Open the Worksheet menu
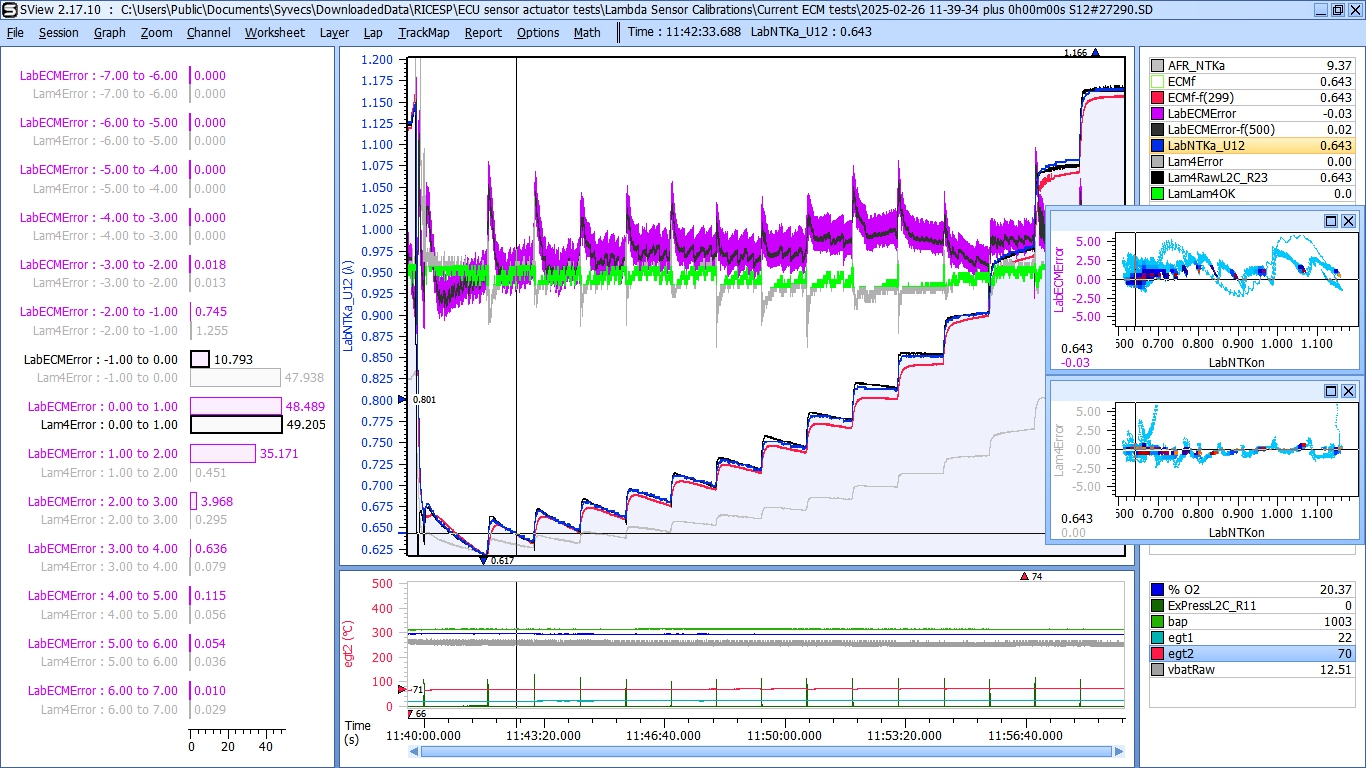The height and width of the screenshot is (768, 1366). [274, 32]
